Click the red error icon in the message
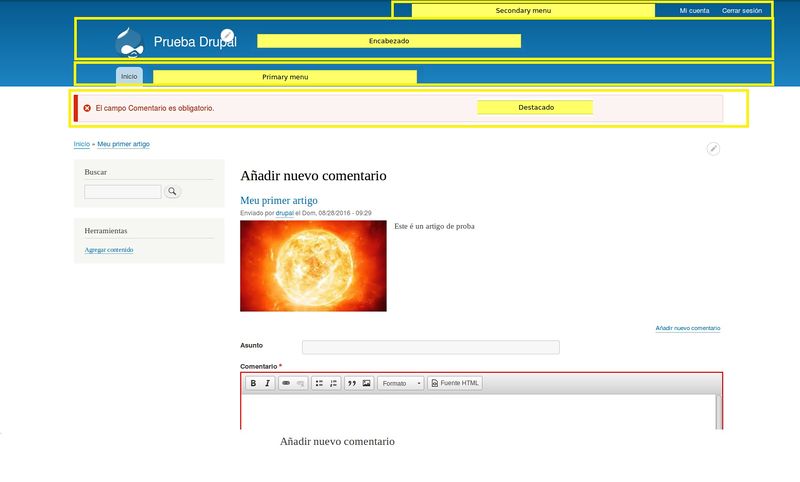This screenshot has width=800, height=482. [87, 108]
